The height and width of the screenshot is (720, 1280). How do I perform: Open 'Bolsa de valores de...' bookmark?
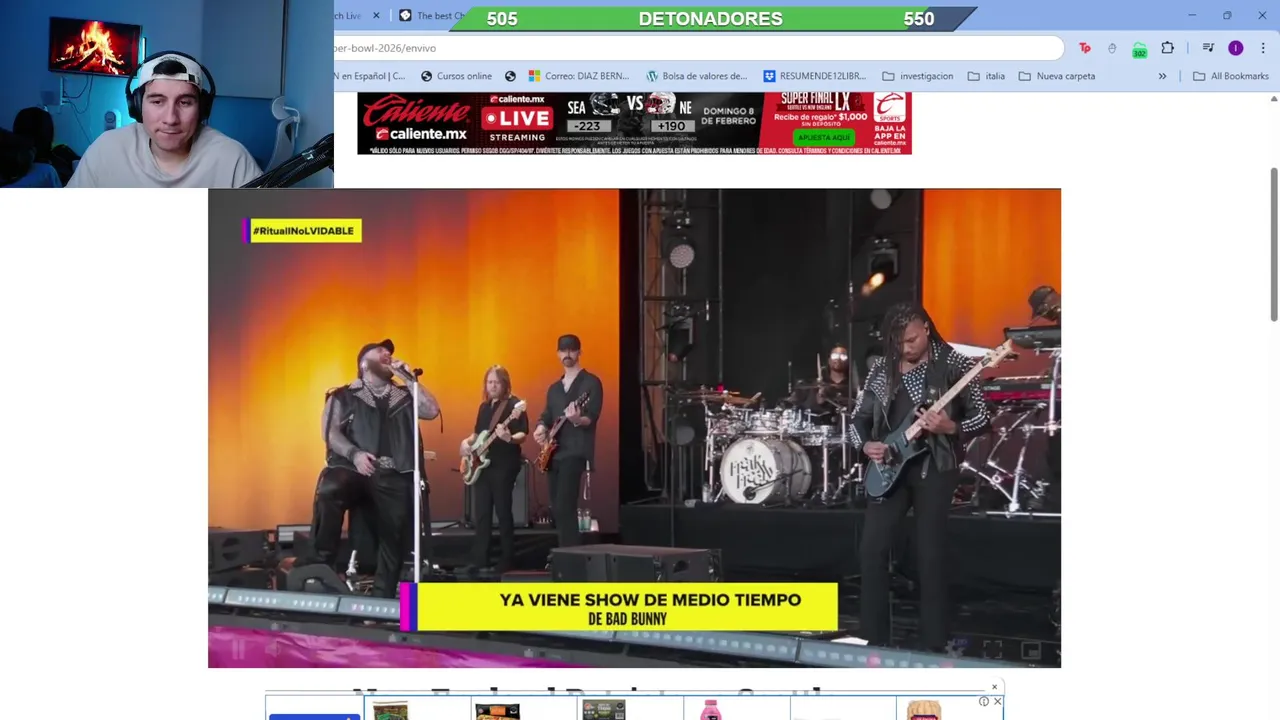[x=697, y=76]
